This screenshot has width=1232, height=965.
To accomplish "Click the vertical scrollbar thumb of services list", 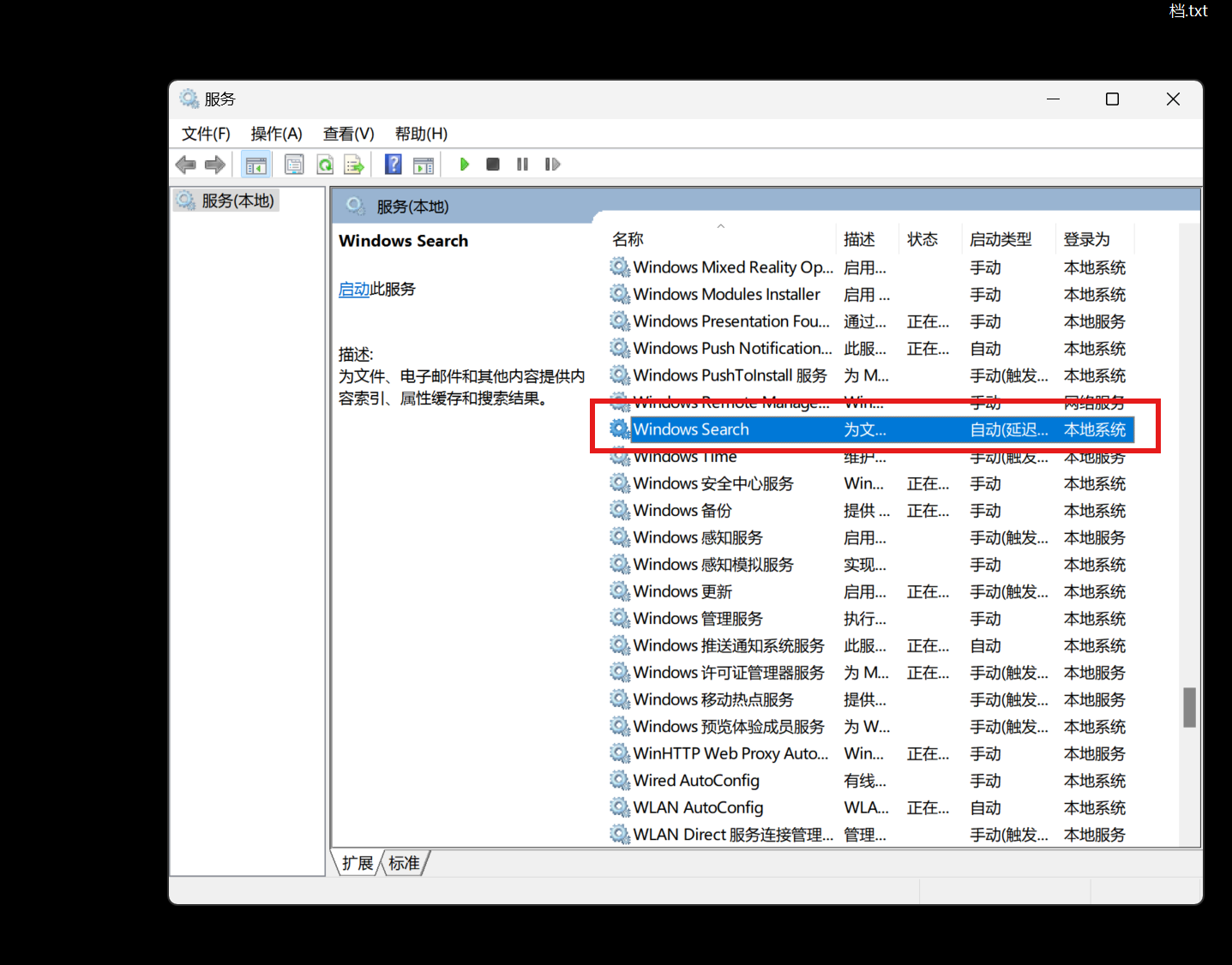I will [x=1189, y=707].
